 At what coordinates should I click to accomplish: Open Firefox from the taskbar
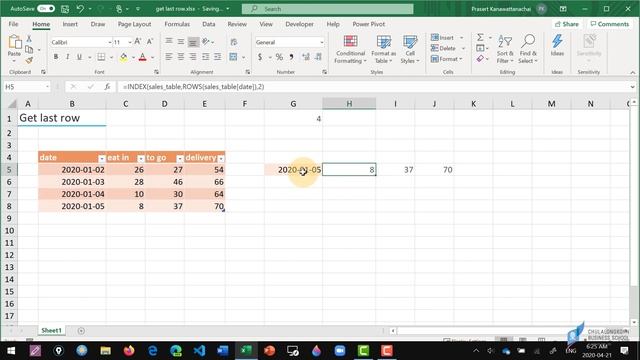click(x=129, y=351)
